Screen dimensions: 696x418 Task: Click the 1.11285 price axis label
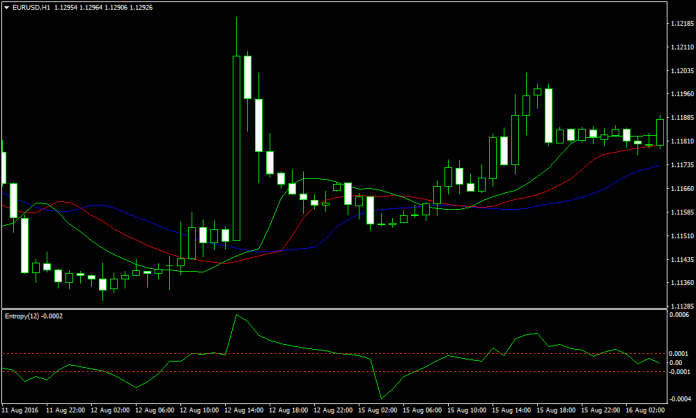(x=680, y=306)
